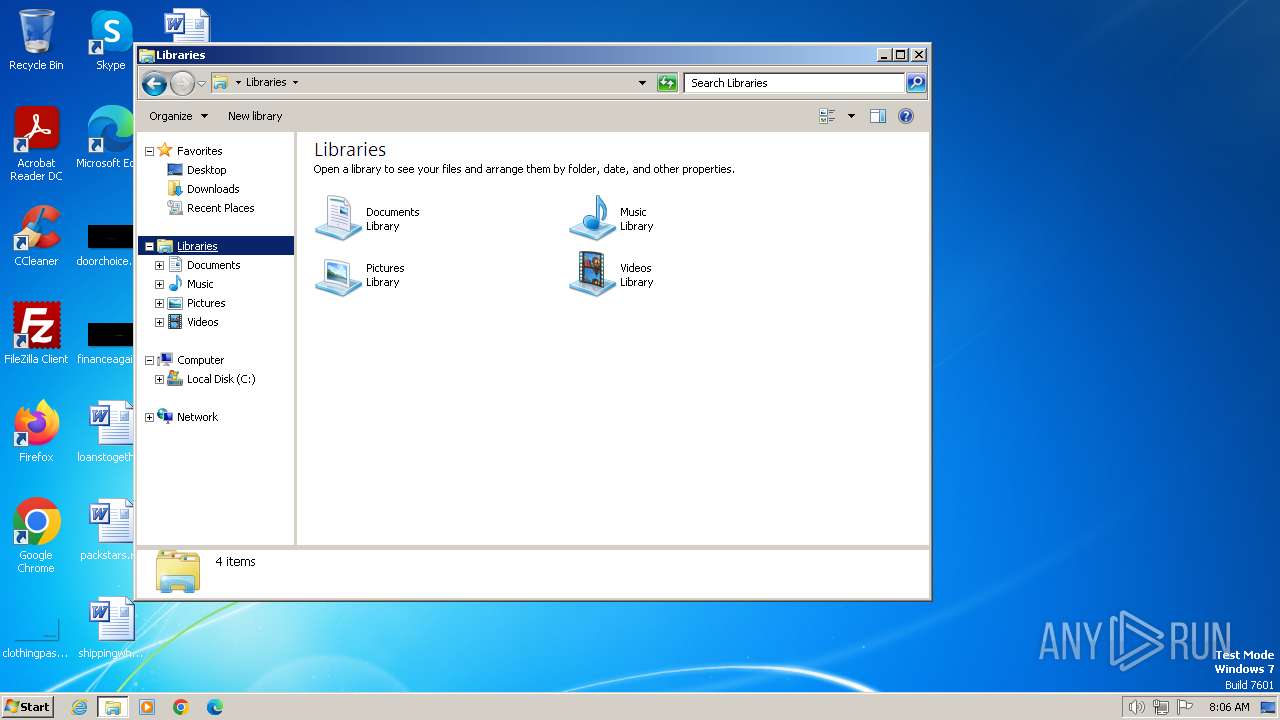
Task: Select the Google Chrome desktop icon
Action: [36, 536]
